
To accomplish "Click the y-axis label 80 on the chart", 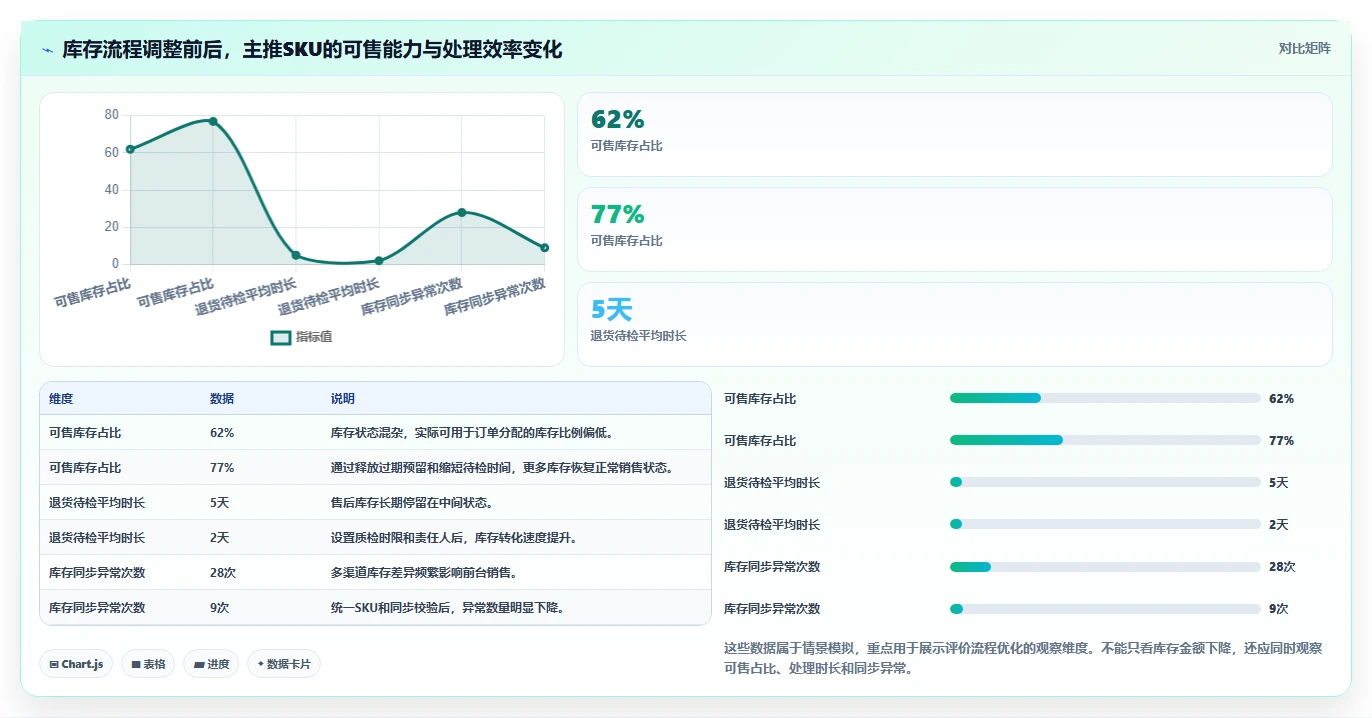I will pos(111,115).
